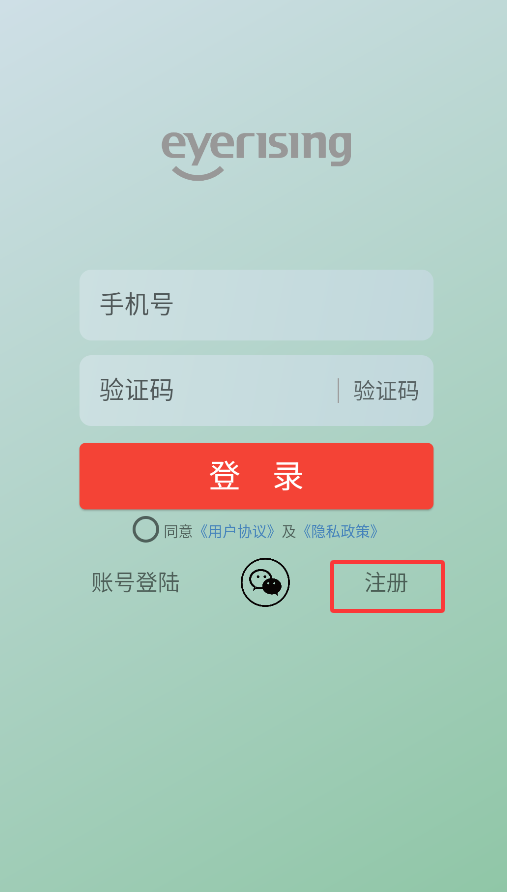This screenshot has width=507, height=892.
Task: Click the eyerising logo
Action: (x=256, y=156)
